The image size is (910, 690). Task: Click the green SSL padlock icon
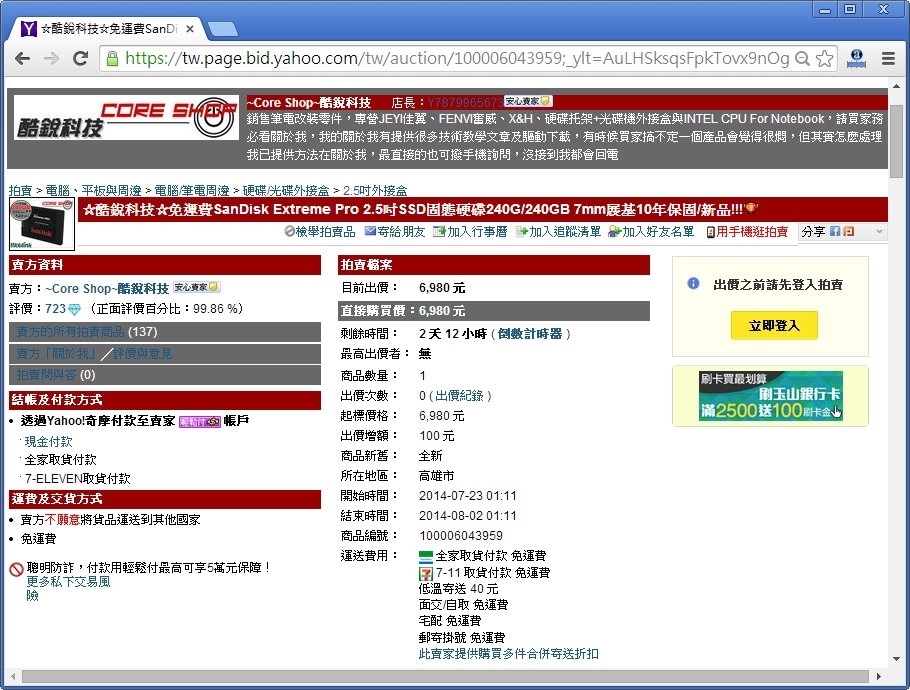coord(113,58)
